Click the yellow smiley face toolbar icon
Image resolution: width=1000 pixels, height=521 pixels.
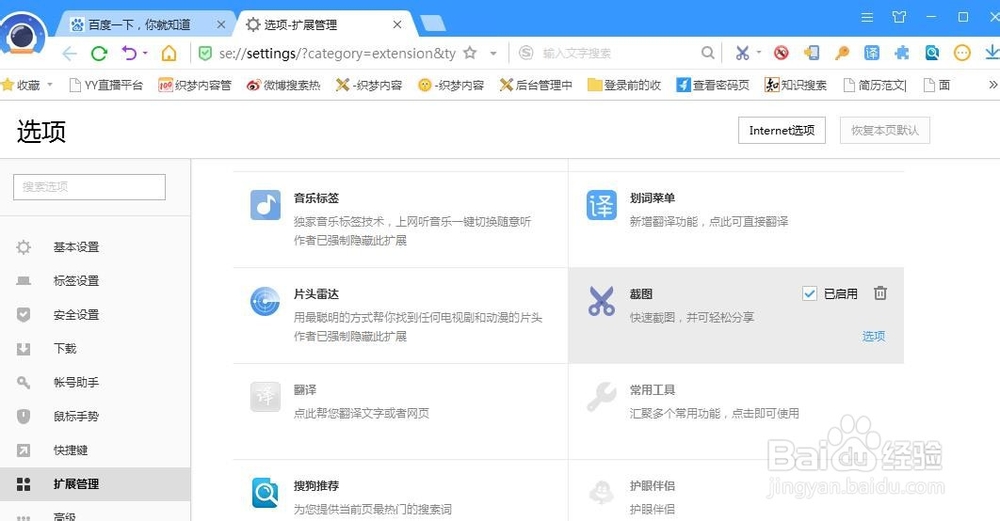click(x=962, y=53)
